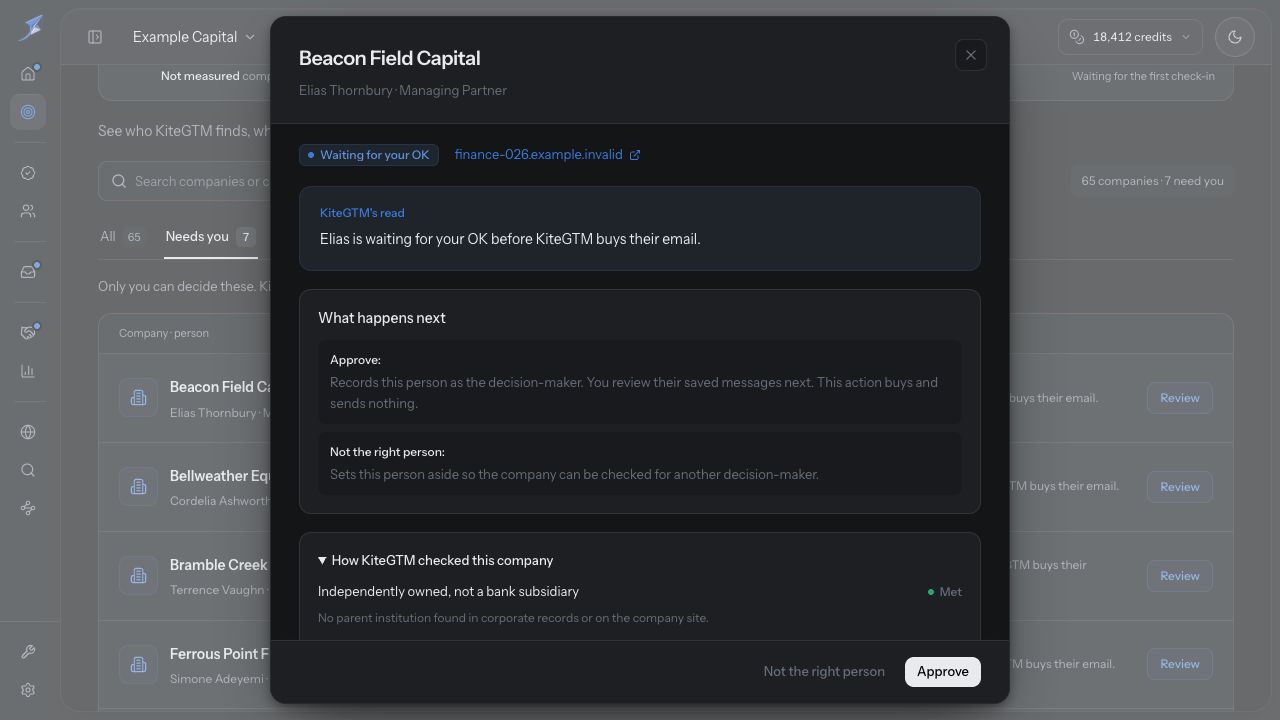Open the people icon in sidebar

click(x=28, y=211)
